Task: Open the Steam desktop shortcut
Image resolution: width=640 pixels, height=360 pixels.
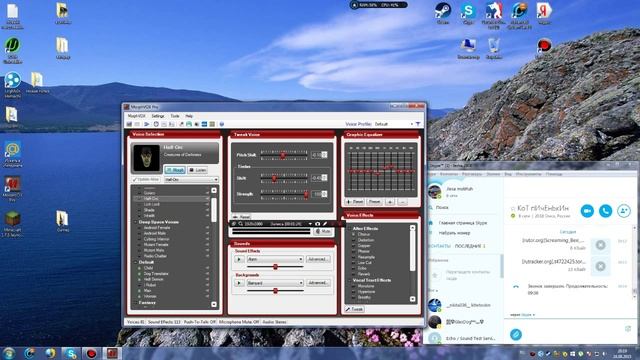Action: [443, 12]
